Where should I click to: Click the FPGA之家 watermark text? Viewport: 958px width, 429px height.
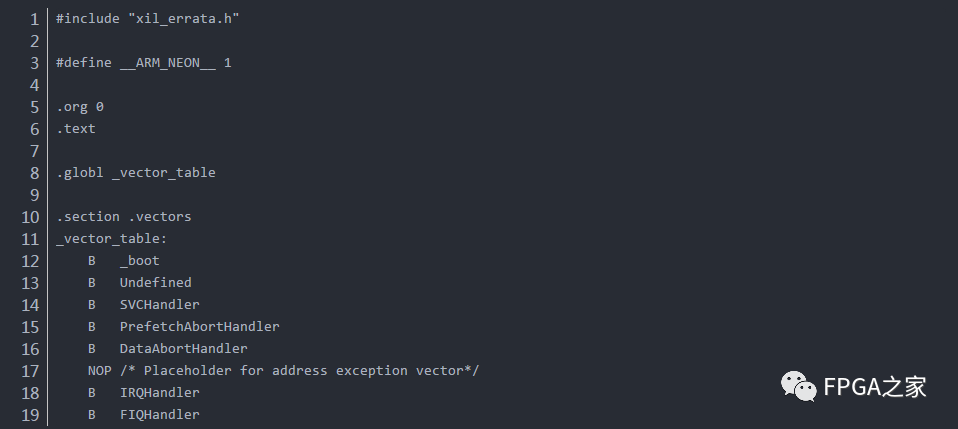click(874, 388)
